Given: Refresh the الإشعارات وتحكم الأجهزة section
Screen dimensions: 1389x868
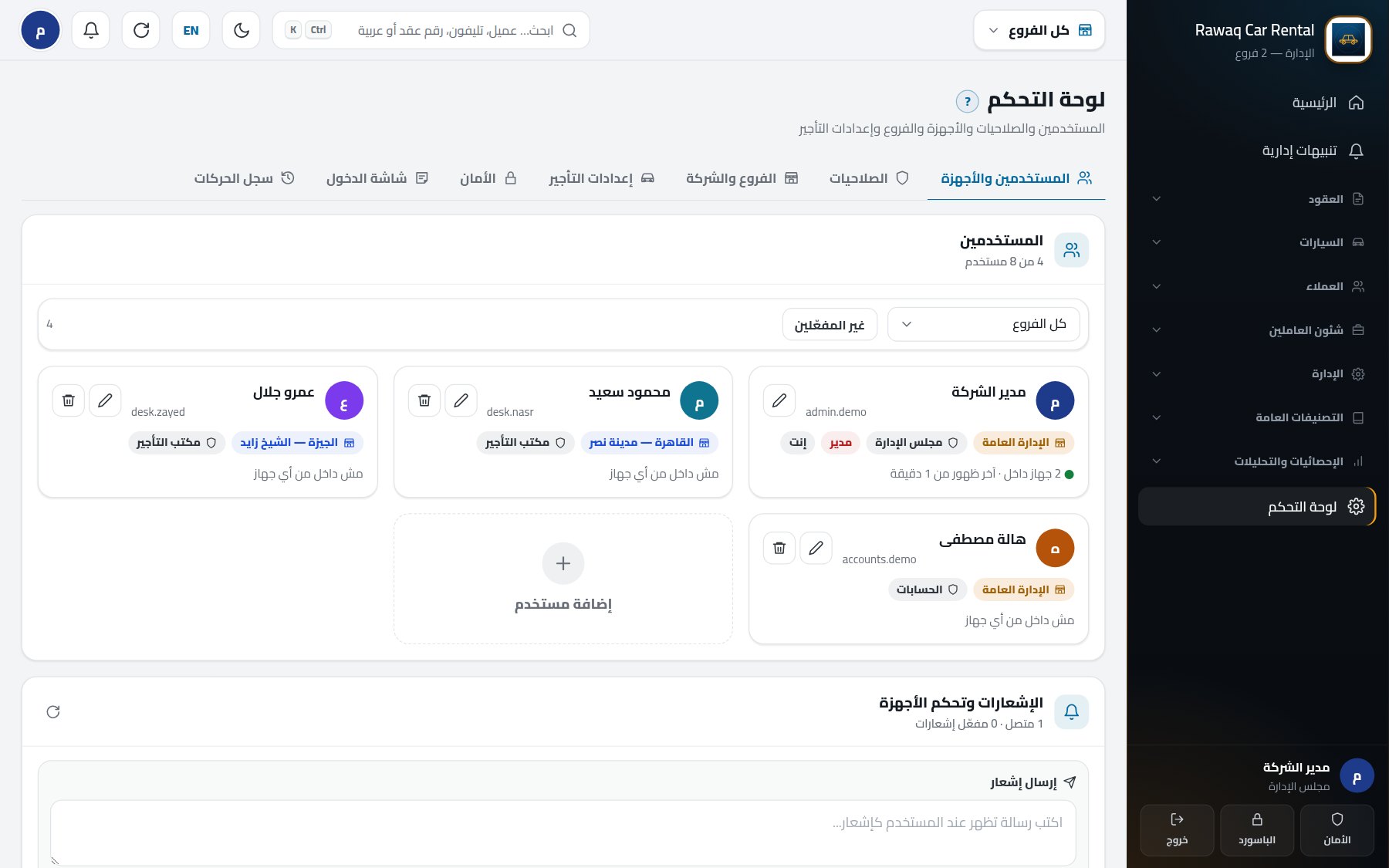Looking at the screenshot, I should point(53,711).
